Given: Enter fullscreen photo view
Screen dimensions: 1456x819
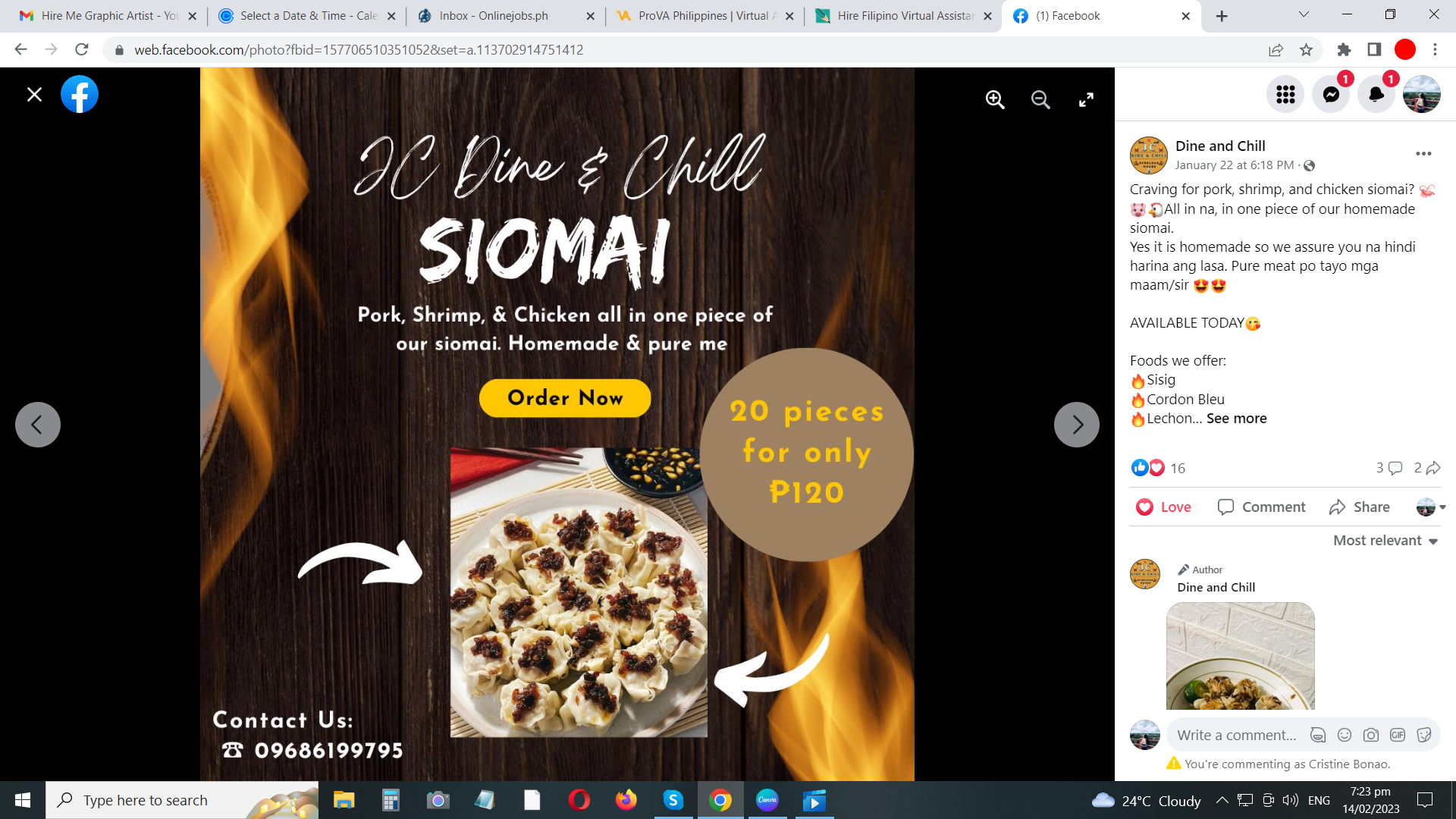Looking at the screenshot, I should click(x=1086, y=99).
